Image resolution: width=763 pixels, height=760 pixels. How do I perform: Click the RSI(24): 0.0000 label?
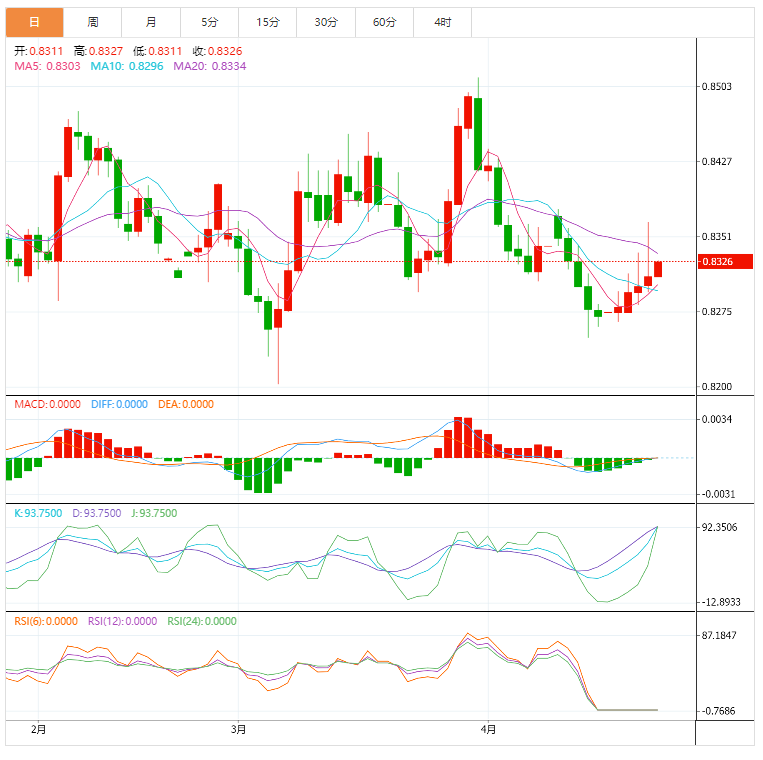pyautogui.click(x=202, y=621)
